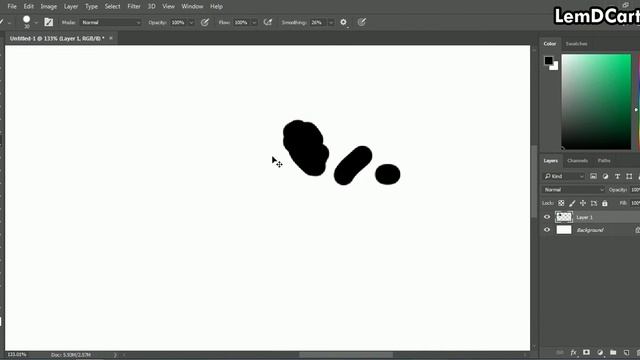Filter layers by pixel layers icon
640x360 pixels.
(x=593, y=176)
